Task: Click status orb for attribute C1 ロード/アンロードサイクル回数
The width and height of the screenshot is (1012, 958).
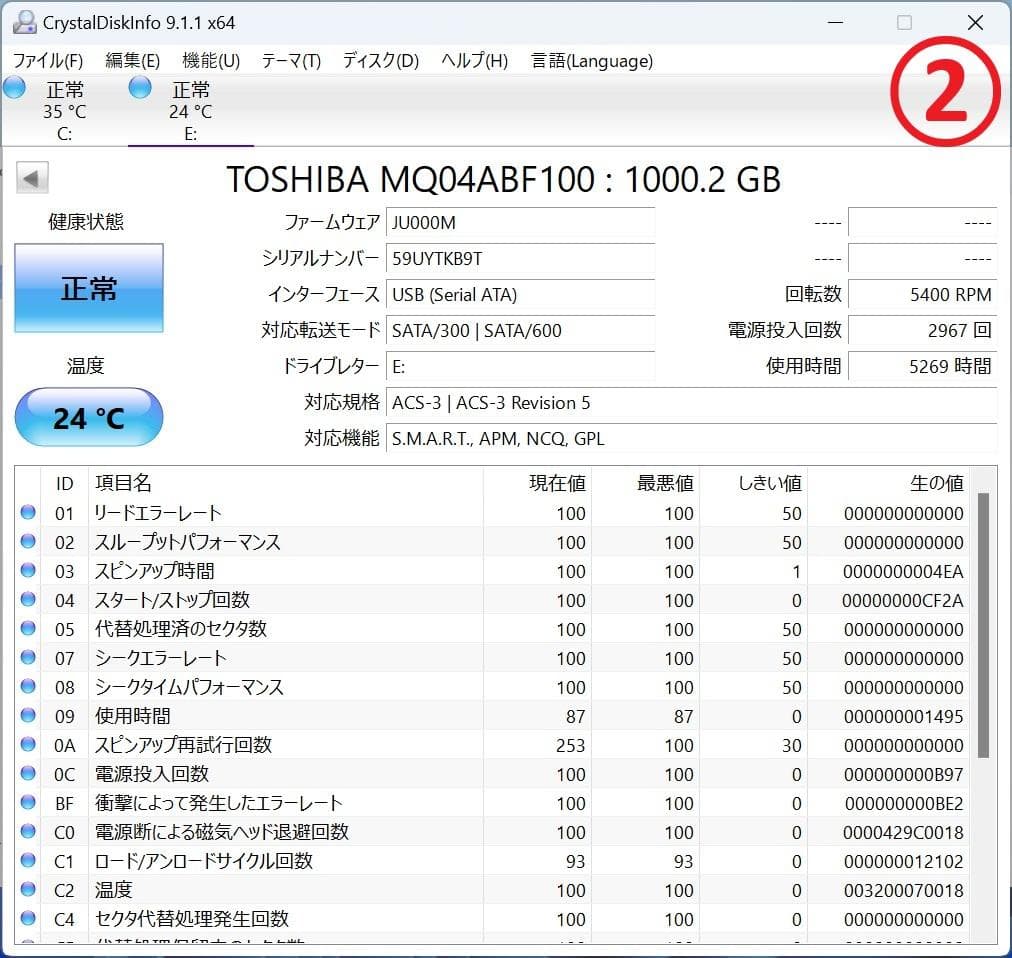Action: click(28, 861)
